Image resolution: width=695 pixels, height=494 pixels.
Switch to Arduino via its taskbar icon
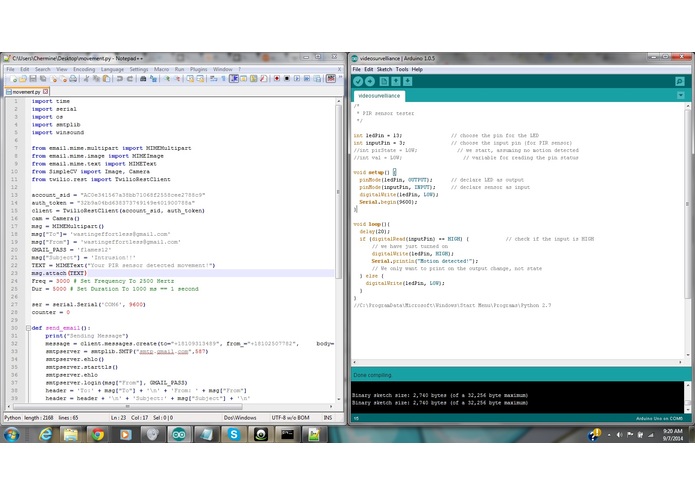[x=179, y=435]
